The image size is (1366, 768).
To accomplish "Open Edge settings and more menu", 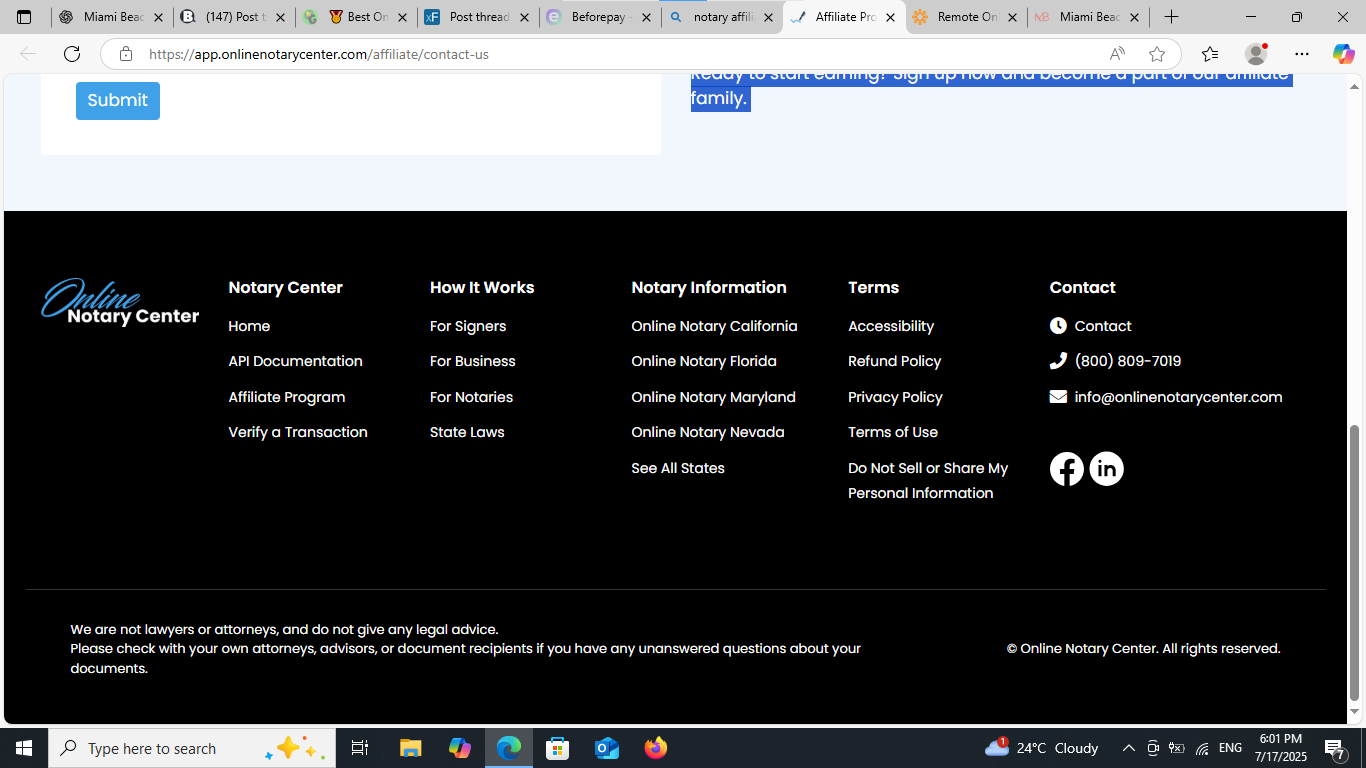I will (1301, 54).
